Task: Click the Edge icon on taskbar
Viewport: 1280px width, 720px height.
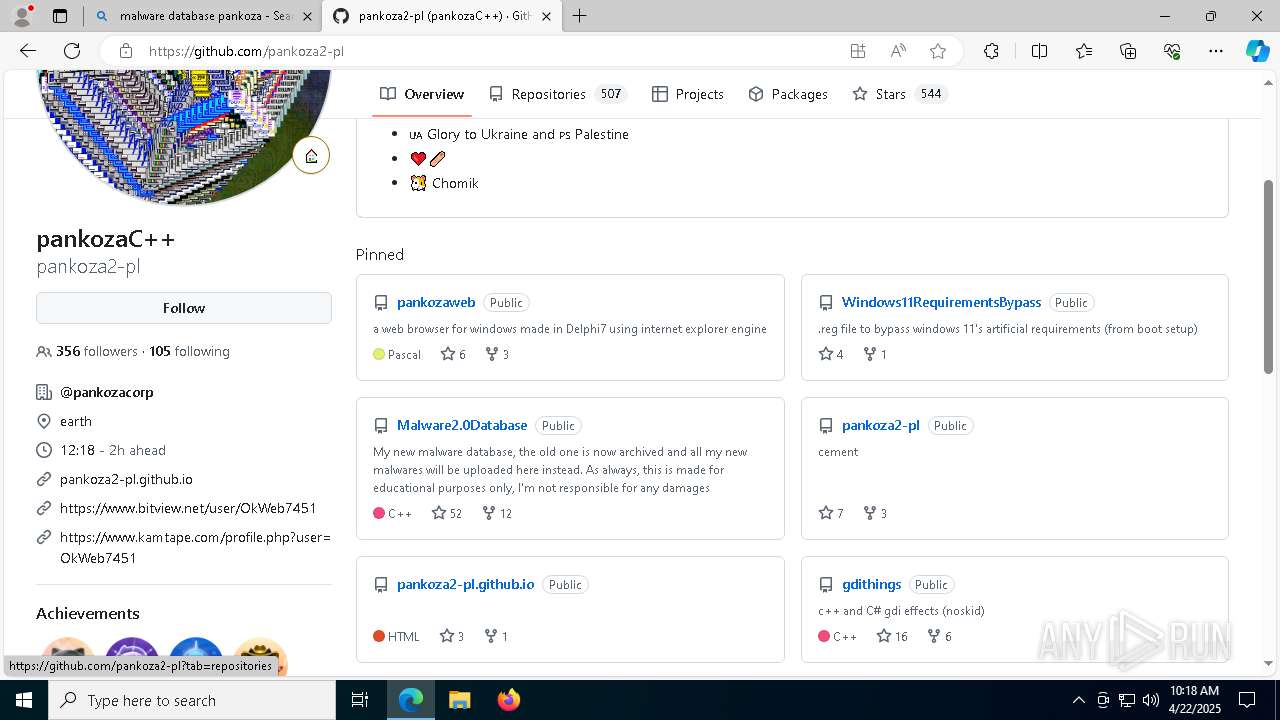Action: click(x=411, y=700)
